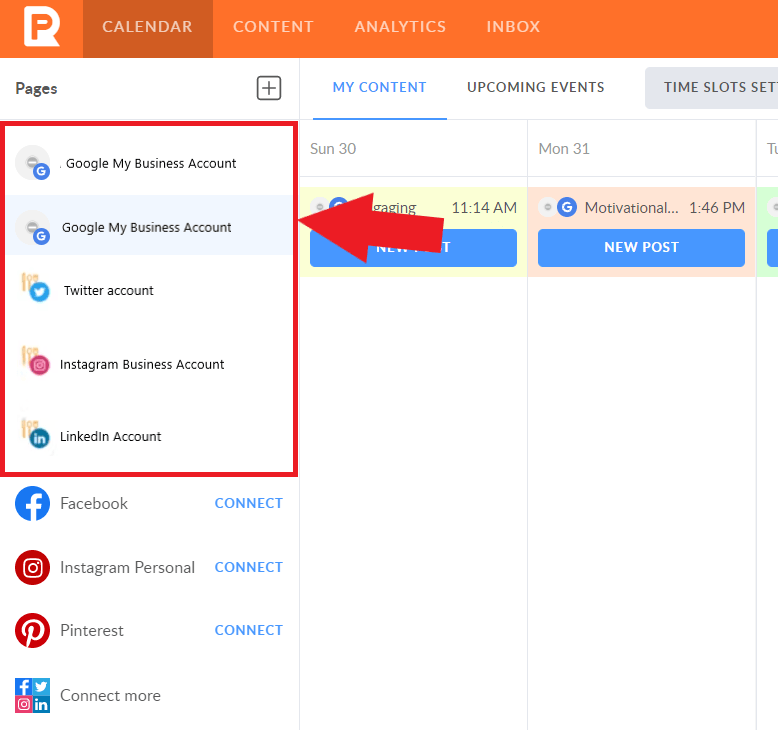Click the Pages heading
The height and width of the screenshot is (730, 778).
click(x=36, y=89)
